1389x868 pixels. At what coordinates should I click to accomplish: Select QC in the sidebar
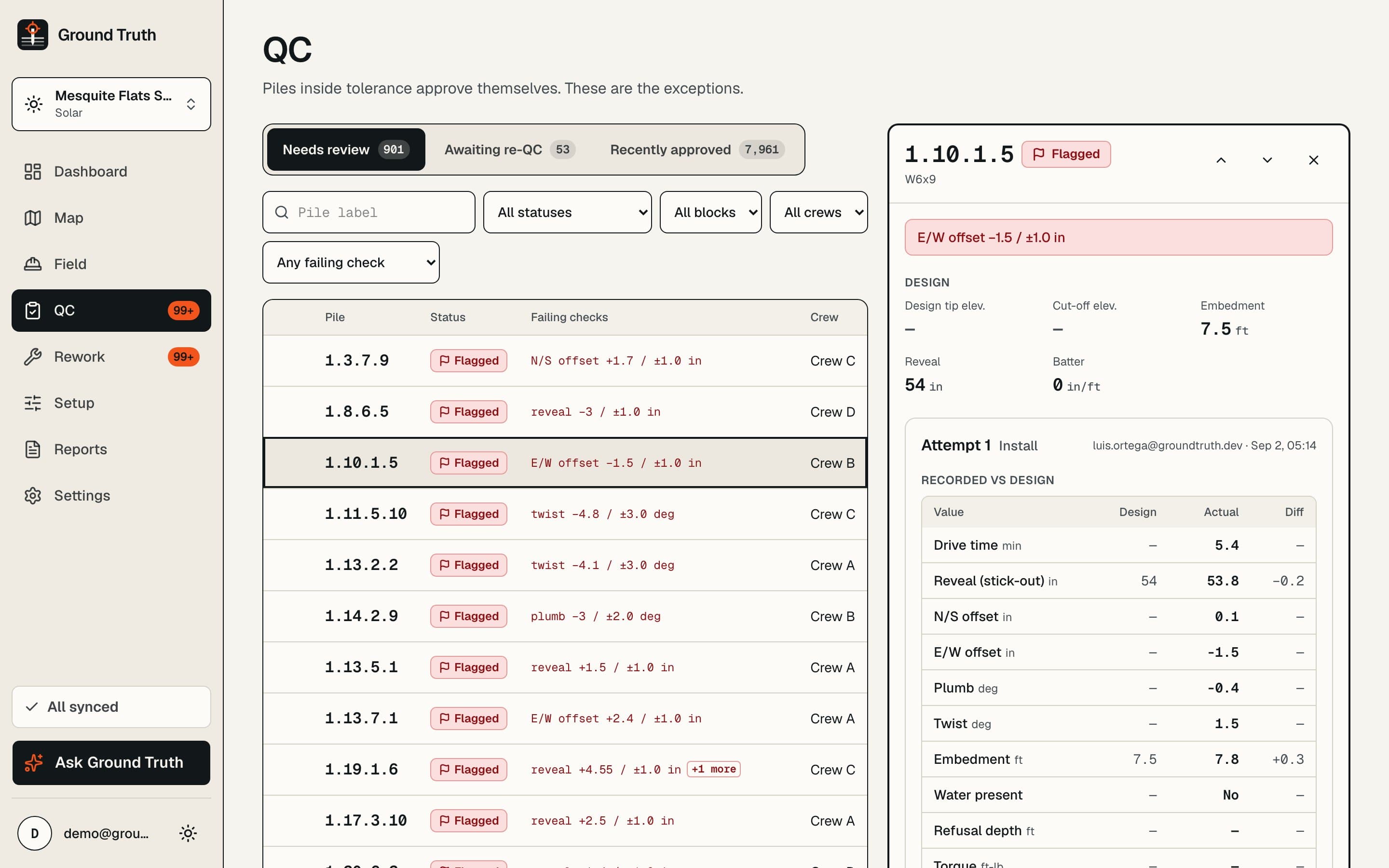(111, 311)
